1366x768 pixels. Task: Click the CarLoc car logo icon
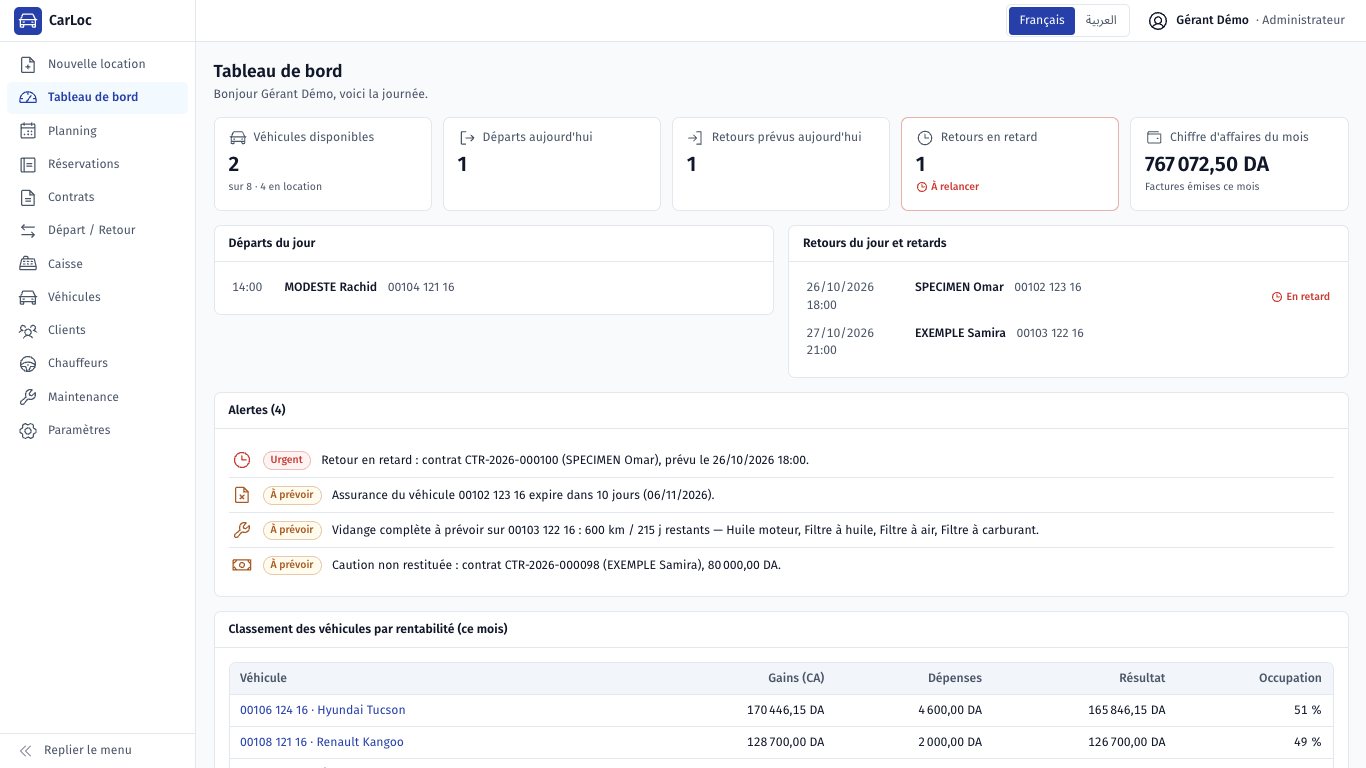pyautogui.click(x=28, y=21)
